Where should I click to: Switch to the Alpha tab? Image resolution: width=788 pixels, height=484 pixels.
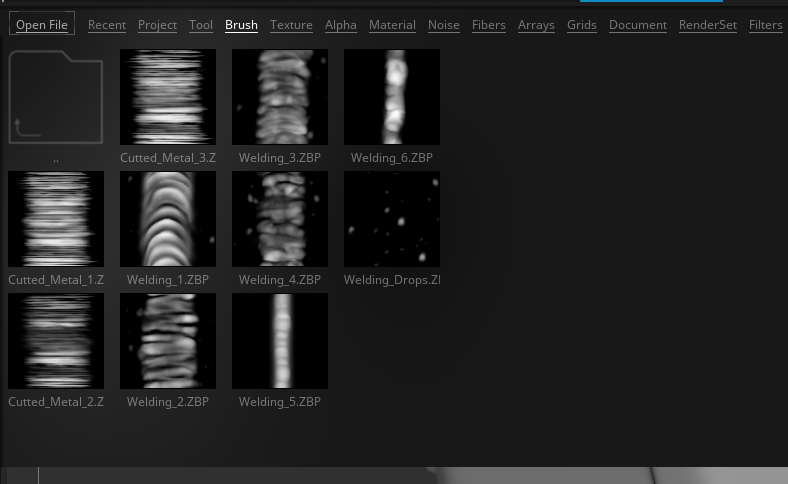[340, 25]
